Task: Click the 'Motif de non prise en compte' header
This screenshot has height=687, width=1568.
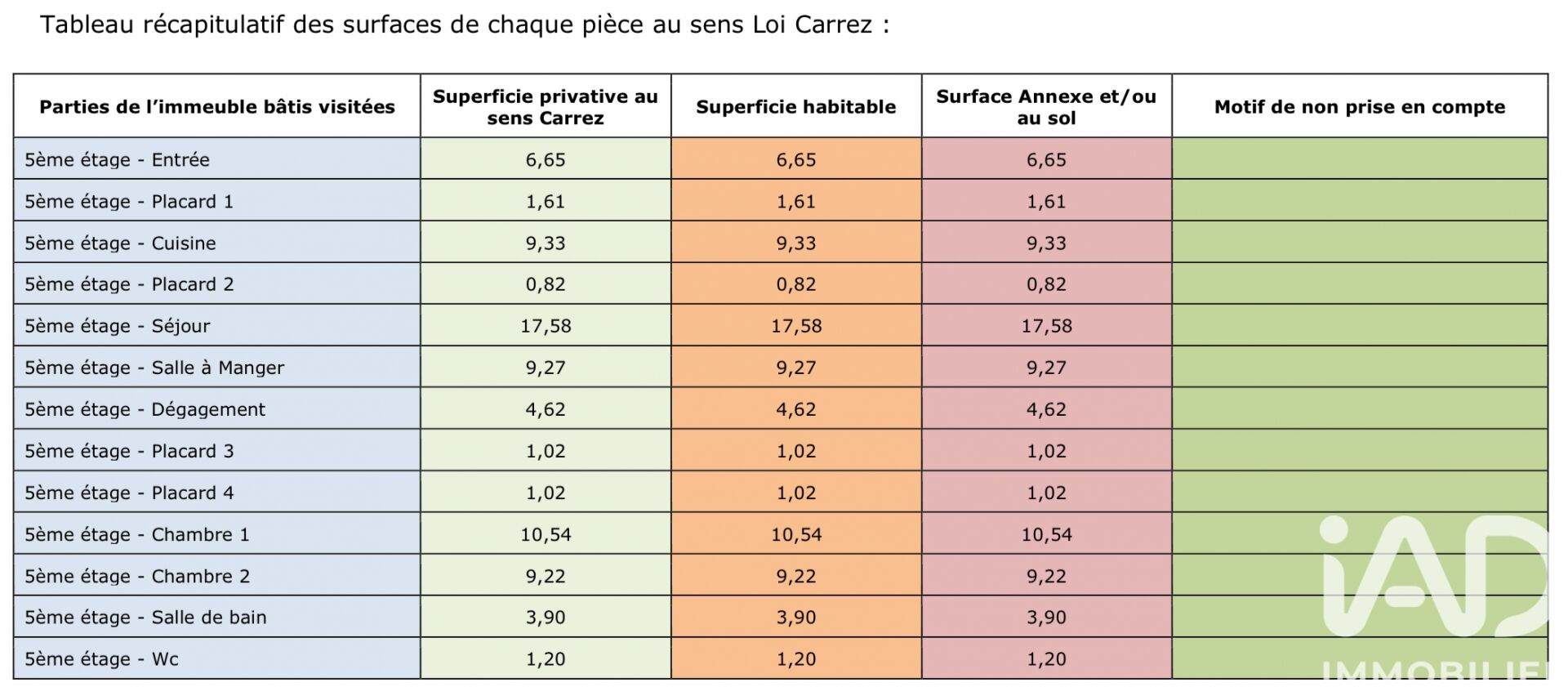Action: [x=1359, y=107]
